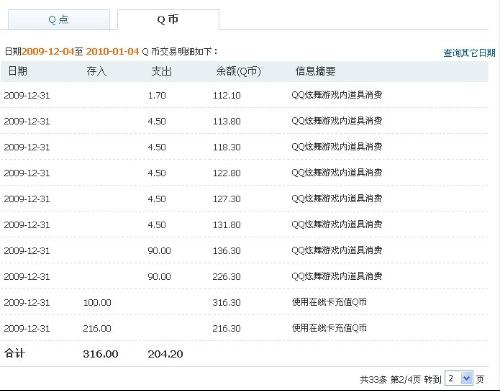500x391 pixels.
Task: Click the 支出 column header
Action: (161, 71)
